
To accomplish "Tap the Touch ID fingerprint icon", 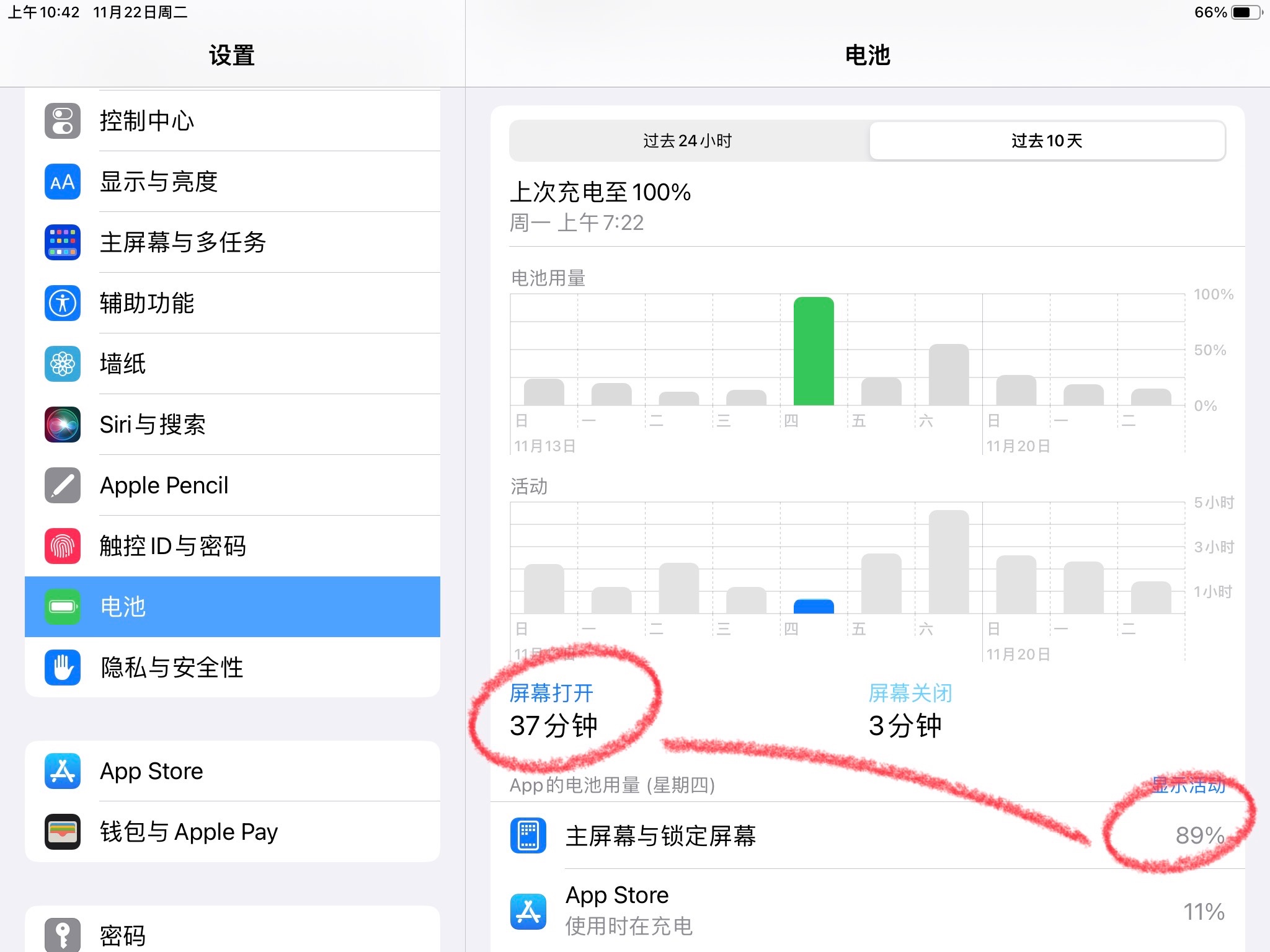I will click(63, 546).
